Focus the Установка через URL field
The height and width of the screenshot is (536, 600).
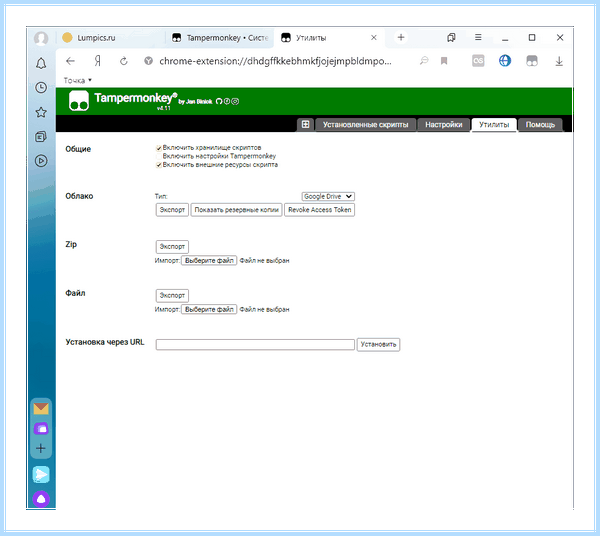[x=255, y=344]
